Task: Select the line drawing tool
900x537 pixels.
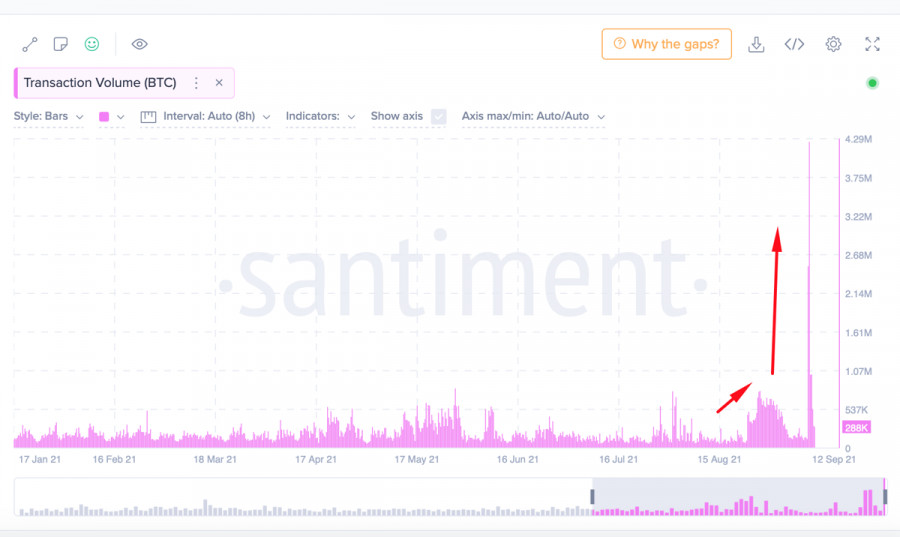Action: tap(30, 44)
